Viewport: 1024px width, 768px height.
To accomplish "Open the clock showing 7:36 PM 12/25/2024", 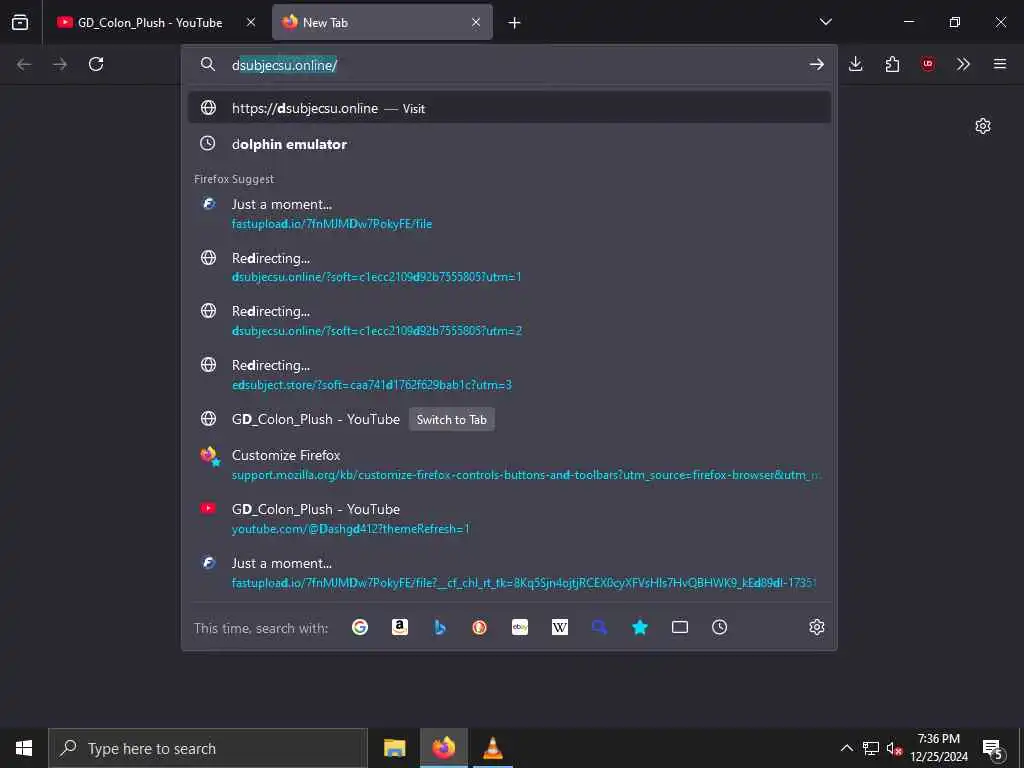I will click(x=939, y=748).
